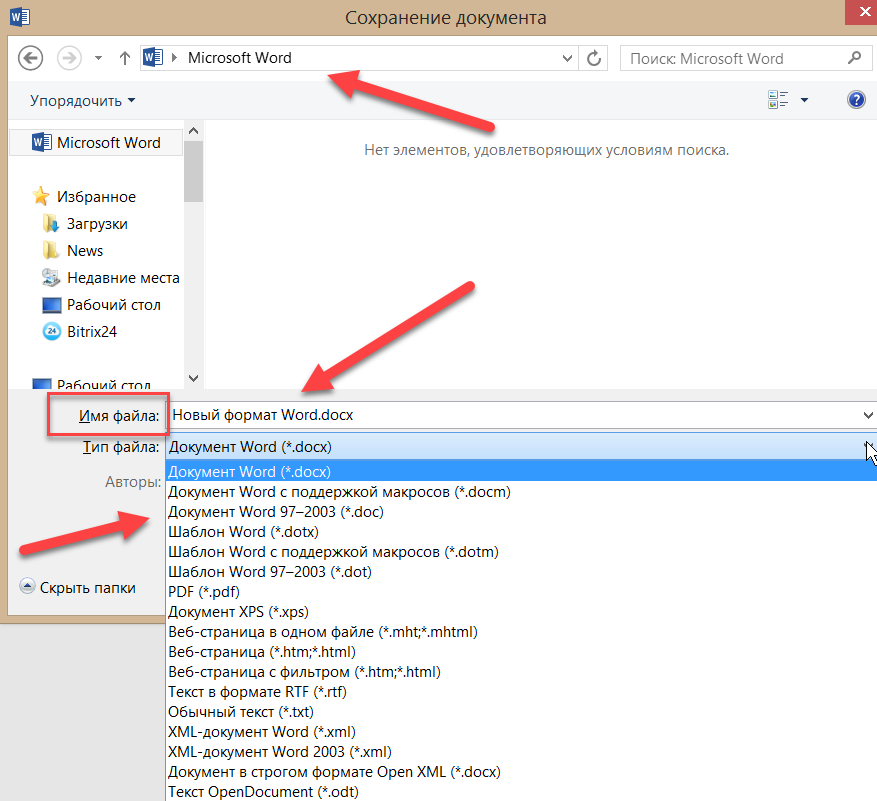Open the address bar history dropdown
The height and width of the screenshot is (801, 877).
pyautogui.click(x=567, y=58)
